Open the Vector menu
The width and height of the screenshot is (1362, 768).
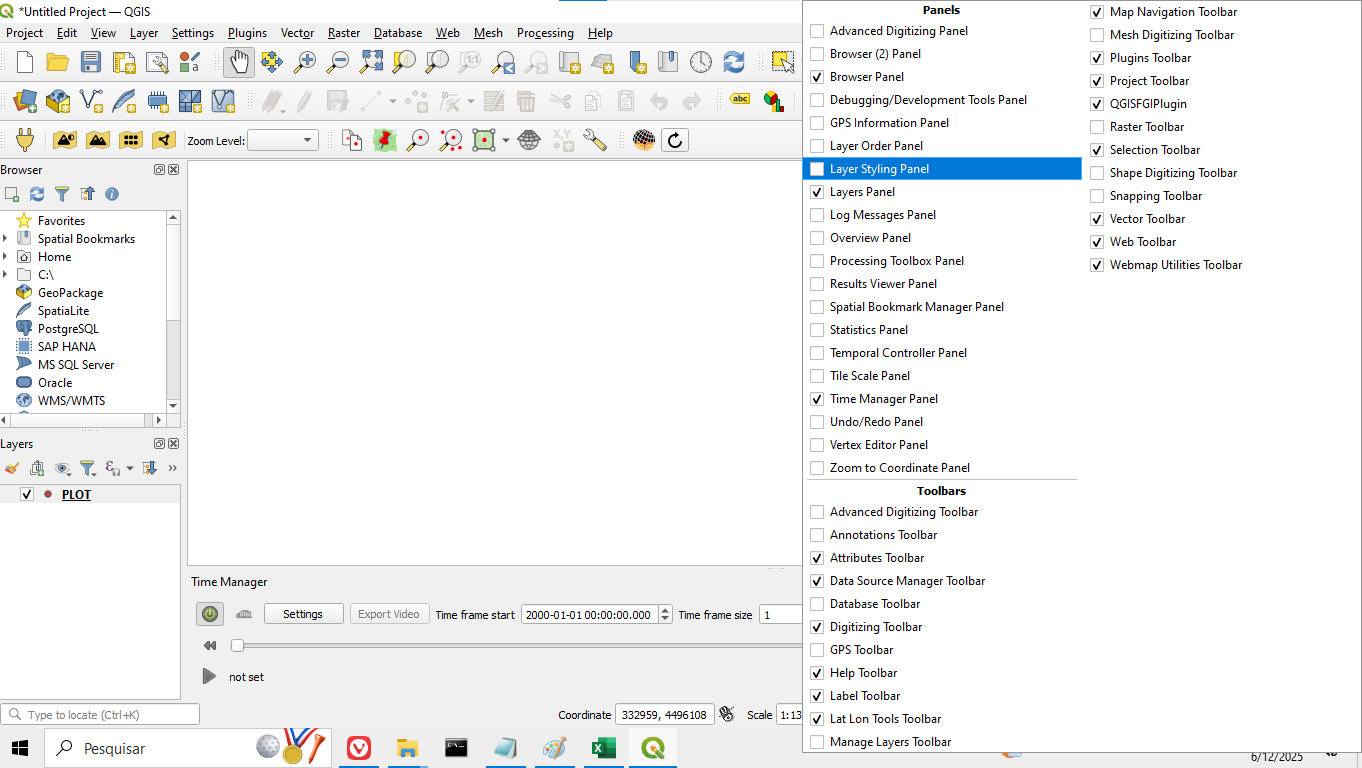coord(297,33)
